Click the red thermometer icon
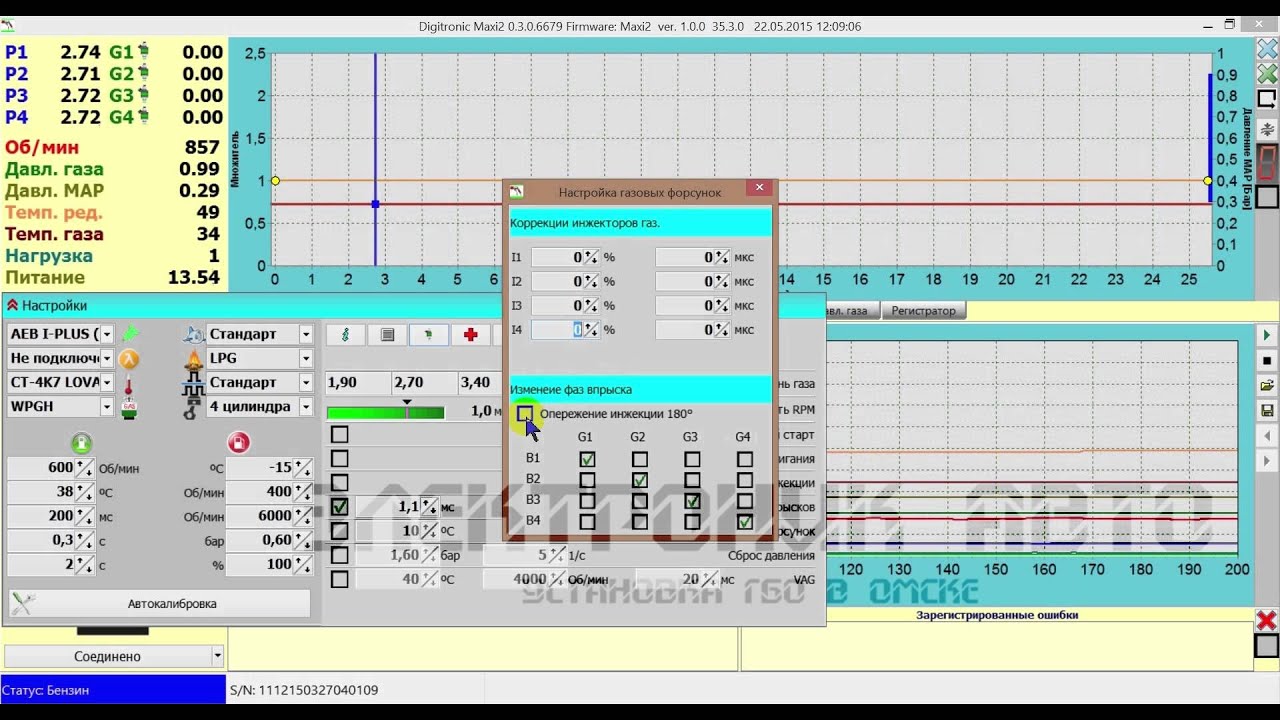 (130, 383)
